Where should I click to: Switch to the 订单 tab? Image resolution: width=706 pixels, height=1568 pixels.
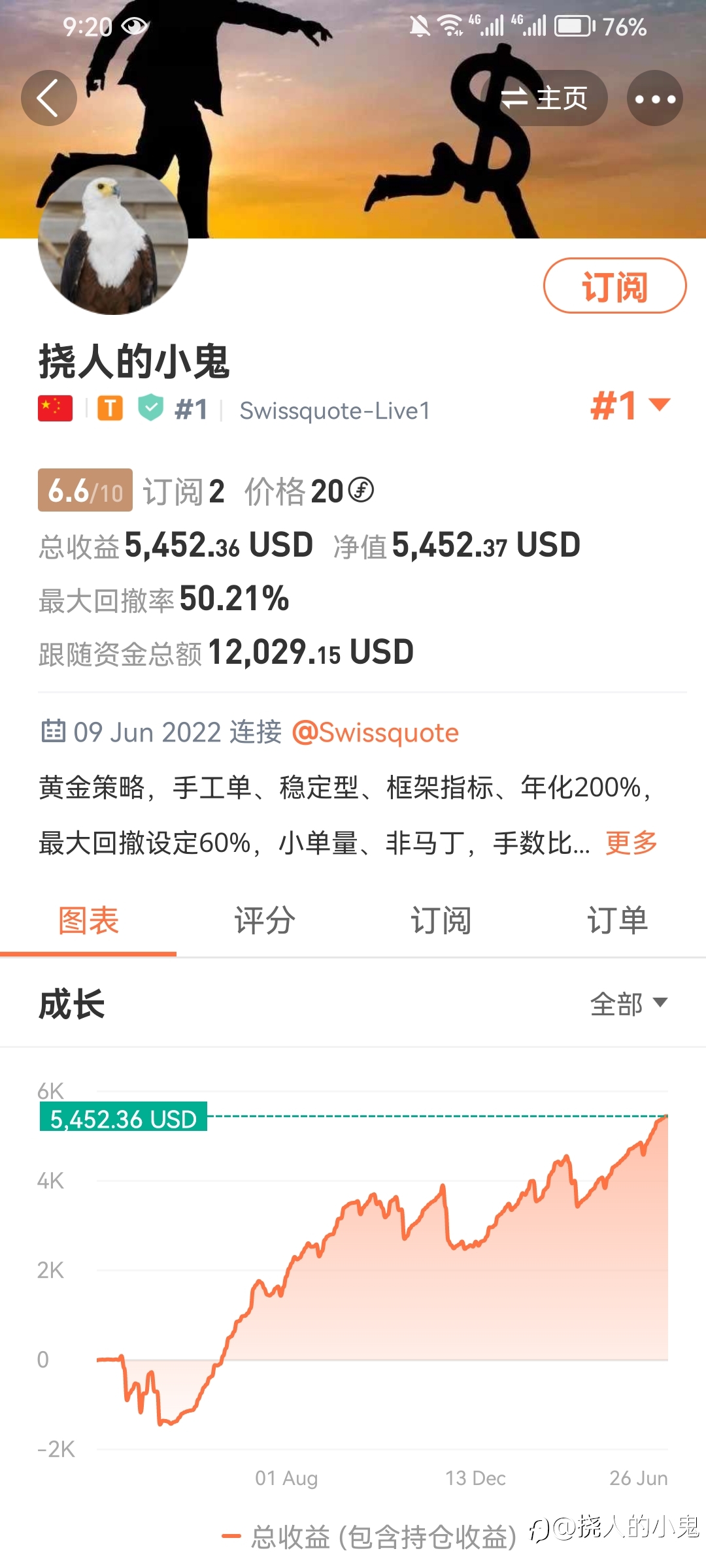pos(617,921)
